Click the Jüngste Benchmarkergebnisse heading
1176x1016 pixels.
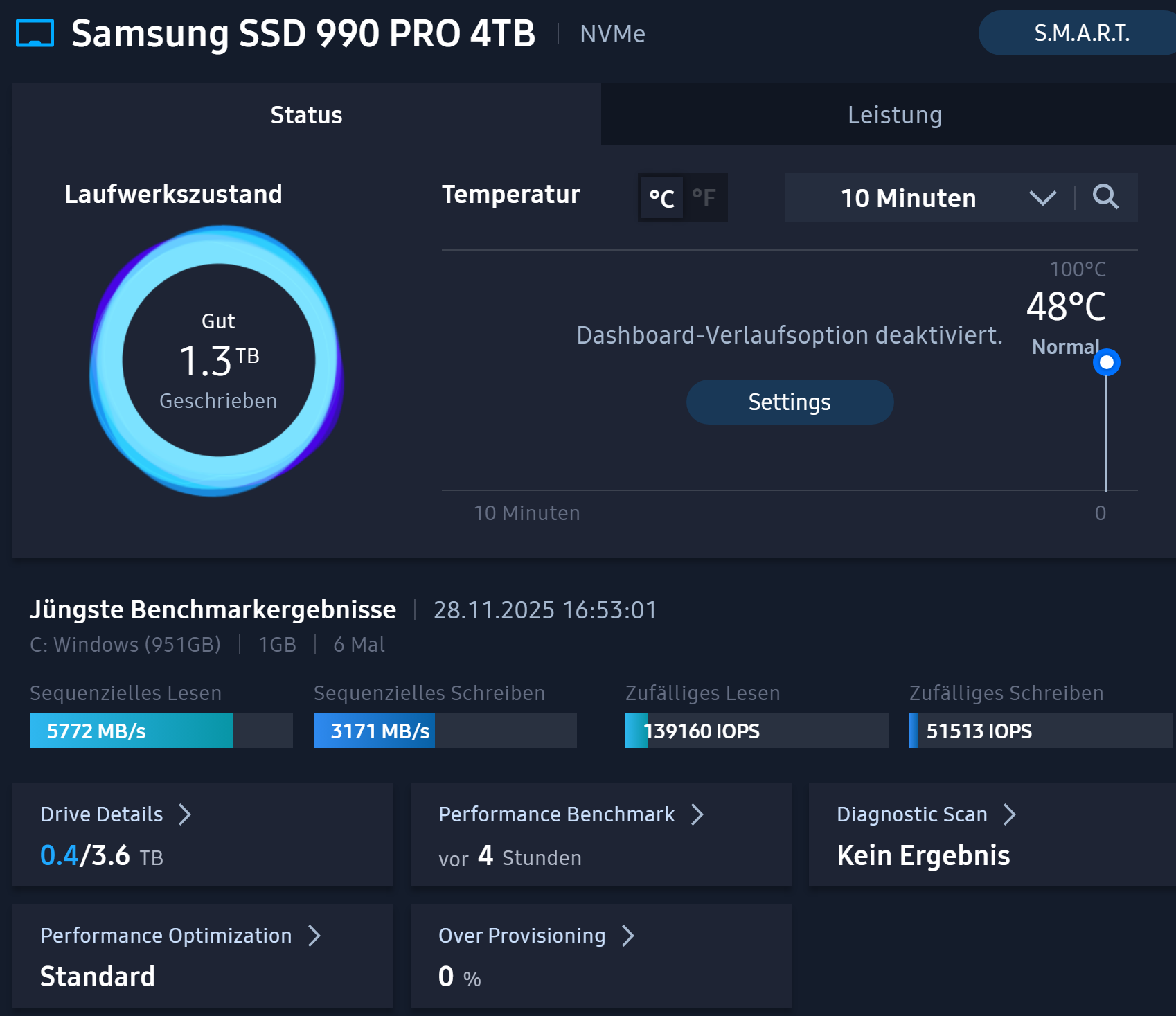[x=213, y=610]
